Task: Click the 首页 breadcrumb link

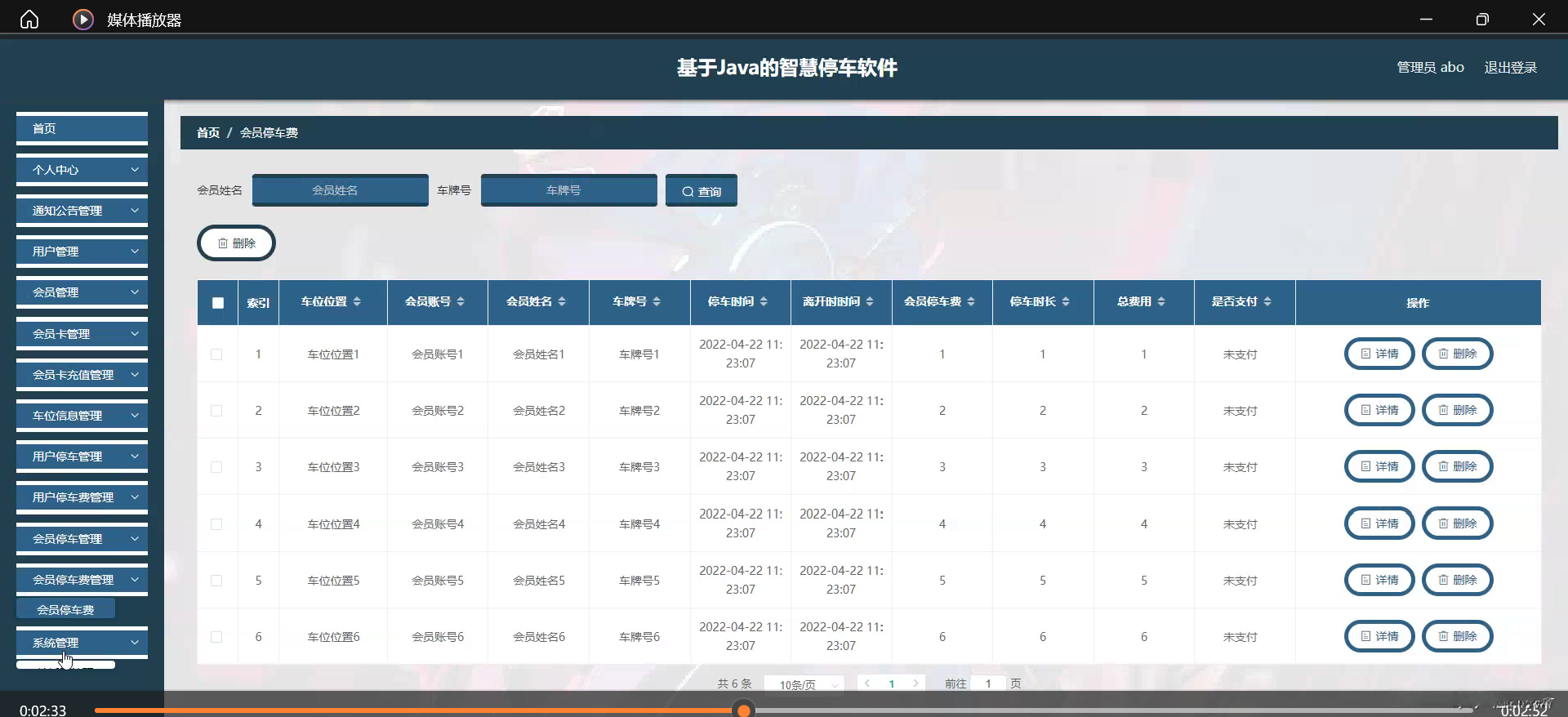Action: click(208, 133)
